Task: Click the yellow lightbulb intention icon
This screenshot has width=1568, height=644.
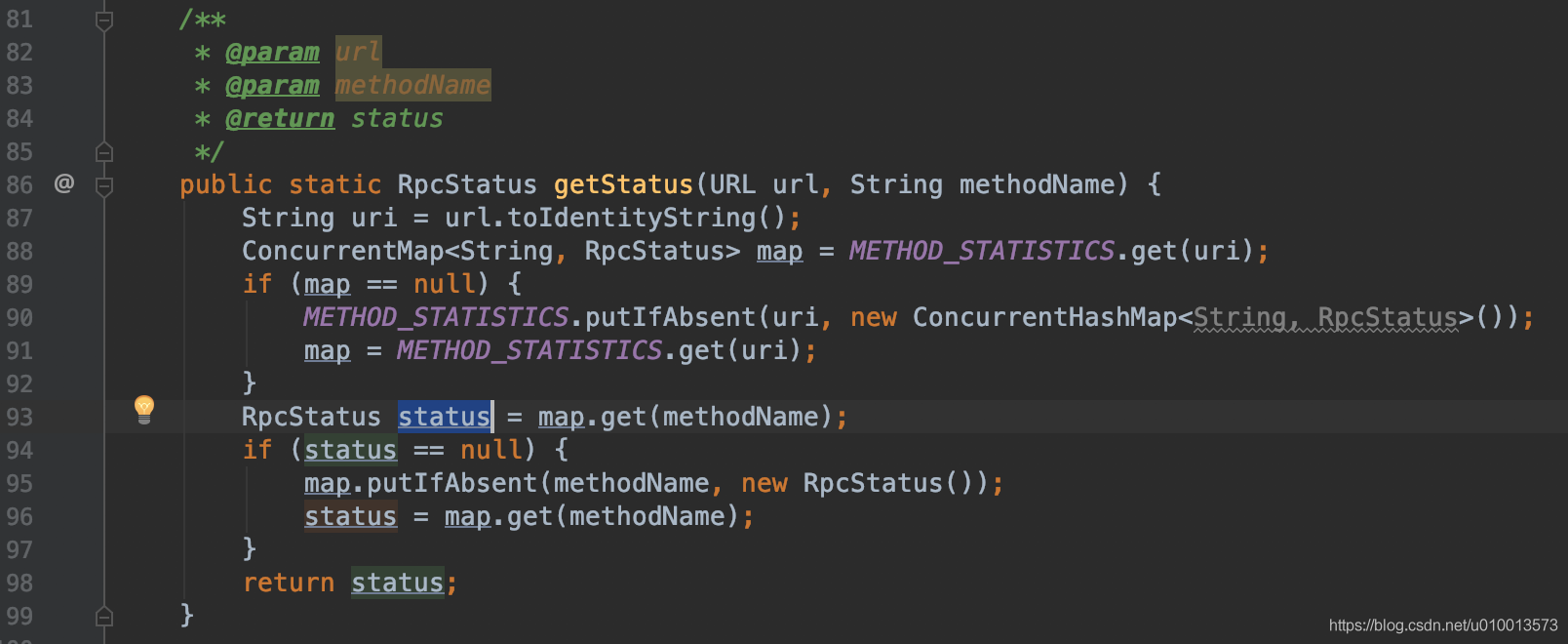Action: tap(144, 409)
